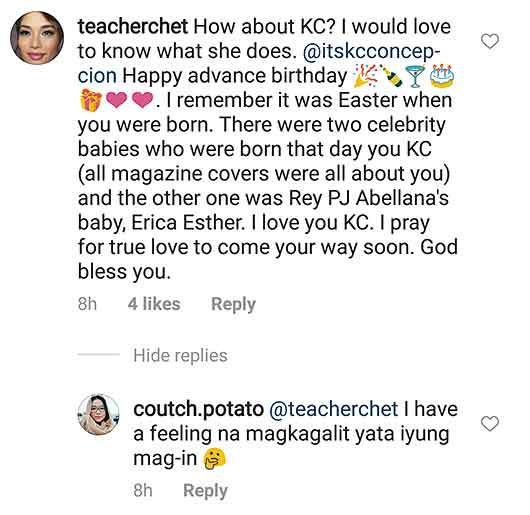The width and height of the screenshot is (530, 515).
Task: Open the @teacherchet mention in the reply
Action: [x=334, y=409]
